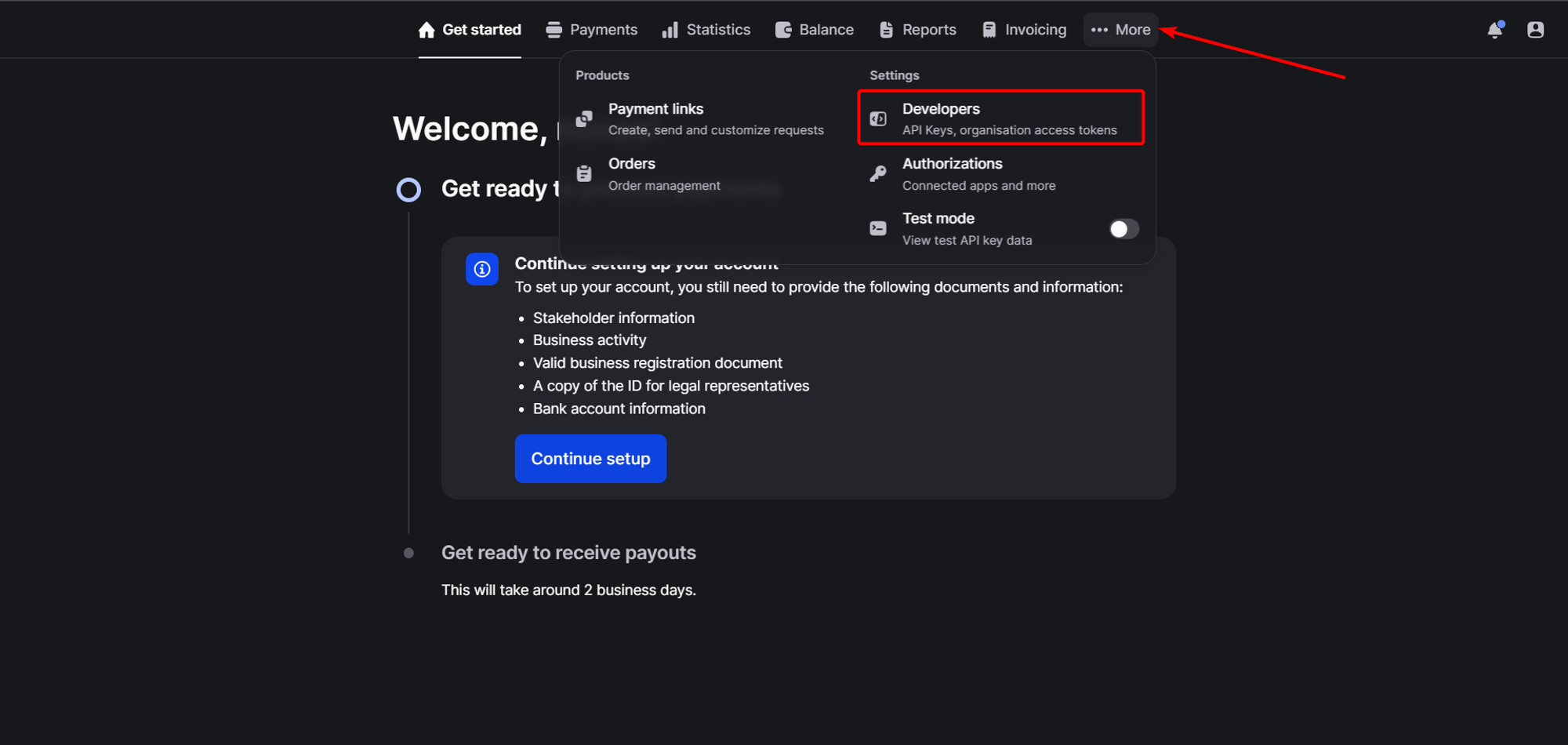Viewport: 1568px width, 745px height.
Task: Switch to the Get started tab
Action: point(469,29)
